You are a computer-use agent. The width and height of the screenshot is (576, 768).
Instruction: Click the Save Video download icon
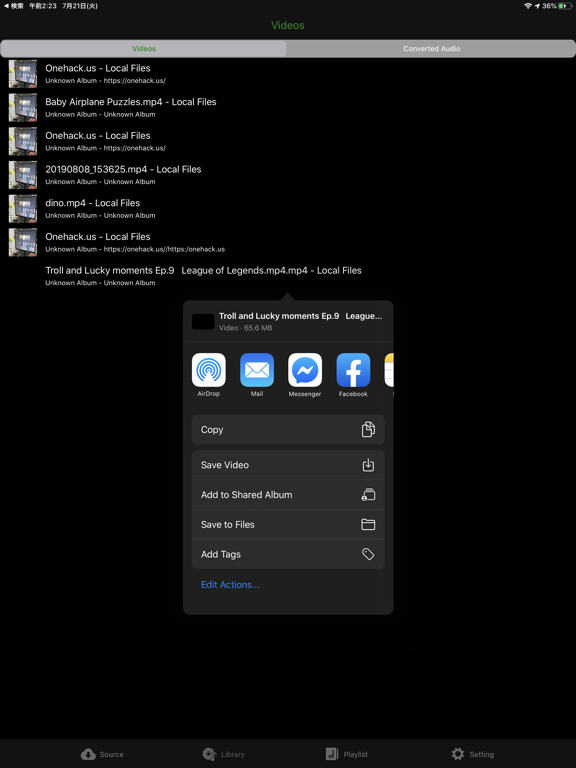pos(368,465)
